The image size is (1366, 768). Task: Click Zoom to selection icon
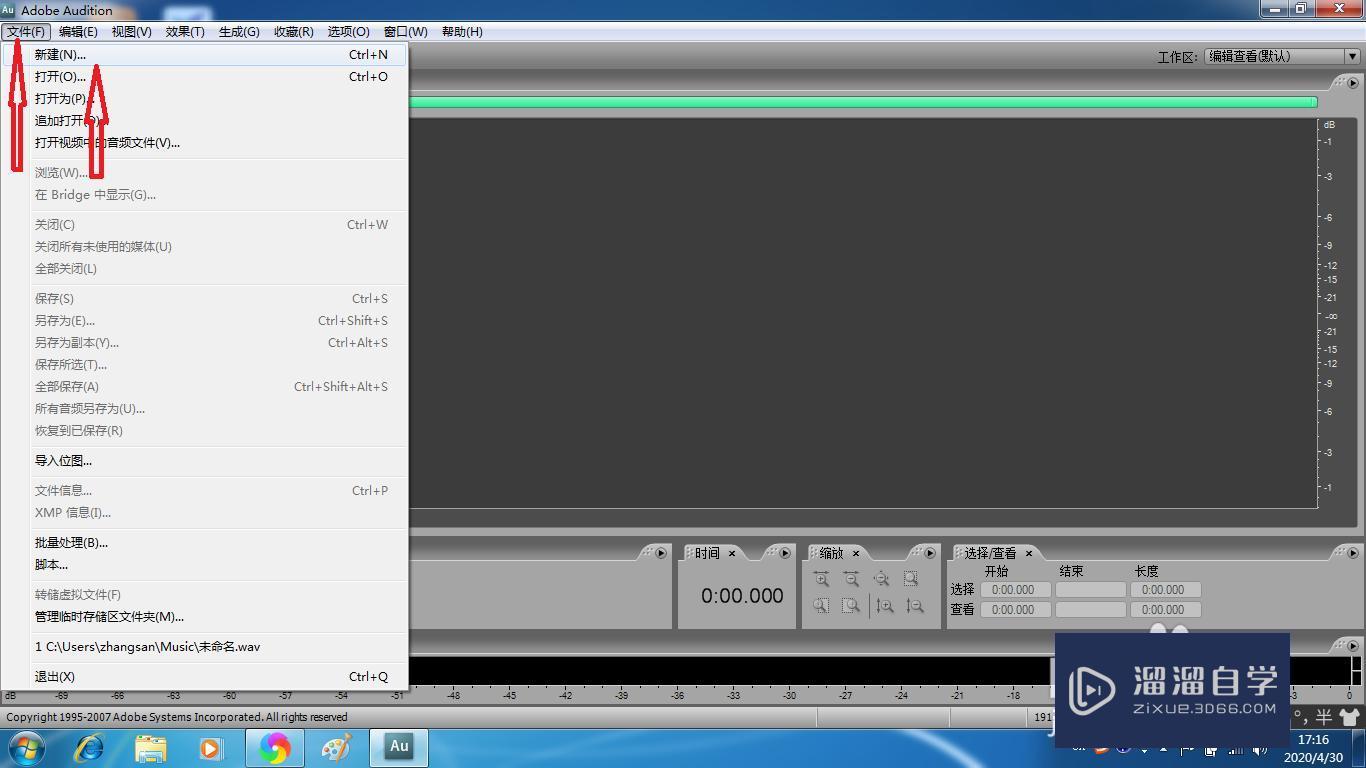point(911,579)
